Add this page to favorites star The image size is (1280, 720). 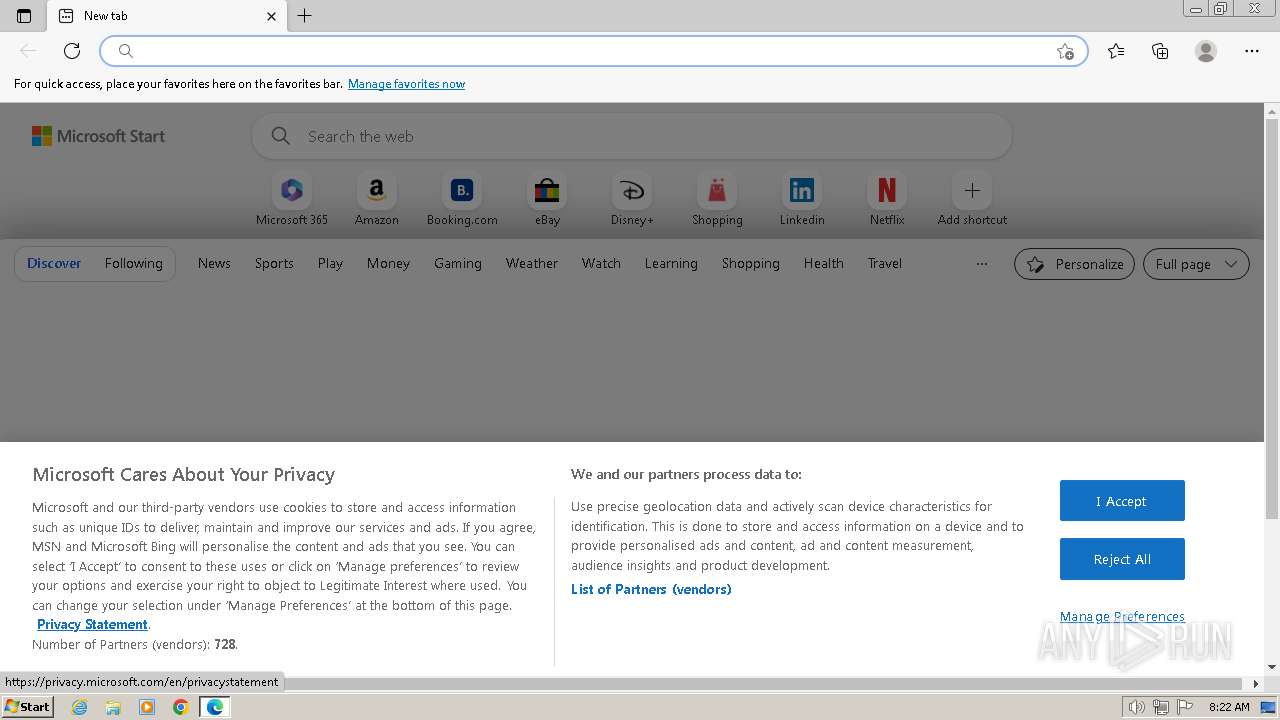click(1065, 51)
